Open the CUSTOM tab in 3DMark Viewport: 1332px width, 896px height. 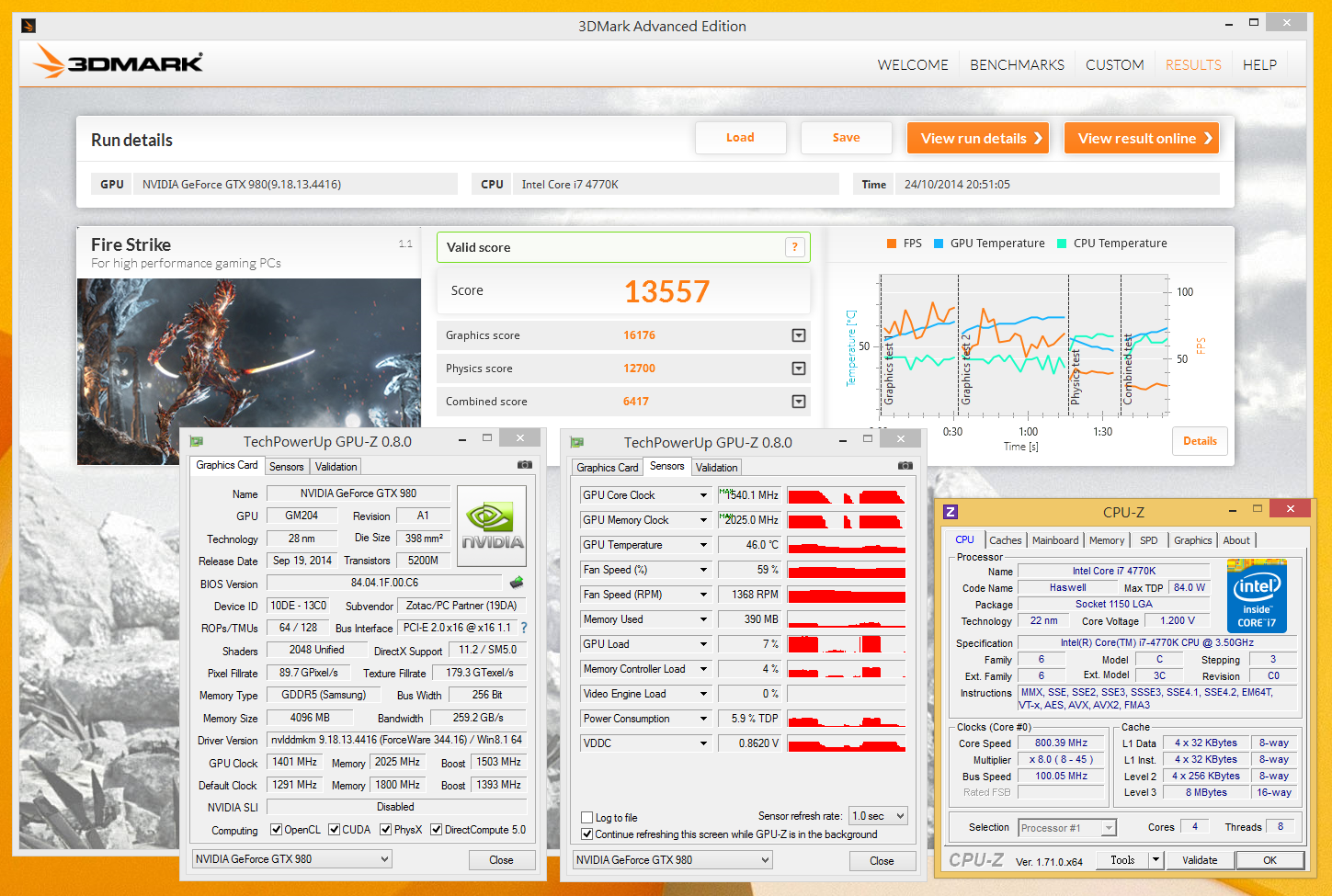(1114, 64)
